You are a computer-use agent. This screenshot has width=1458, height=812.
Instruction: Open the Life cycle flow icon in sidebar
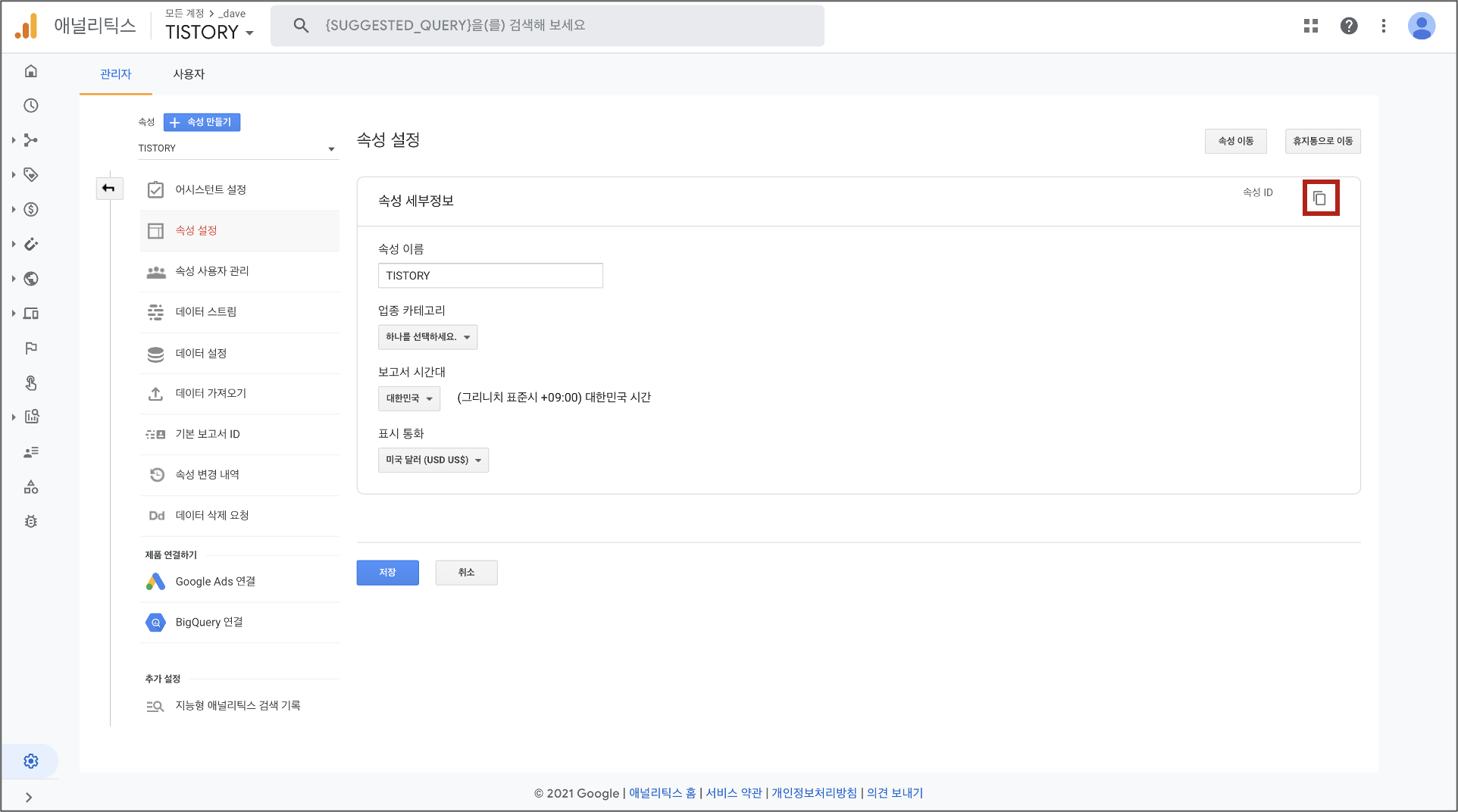pyautogui.click(x=31, y=140)
